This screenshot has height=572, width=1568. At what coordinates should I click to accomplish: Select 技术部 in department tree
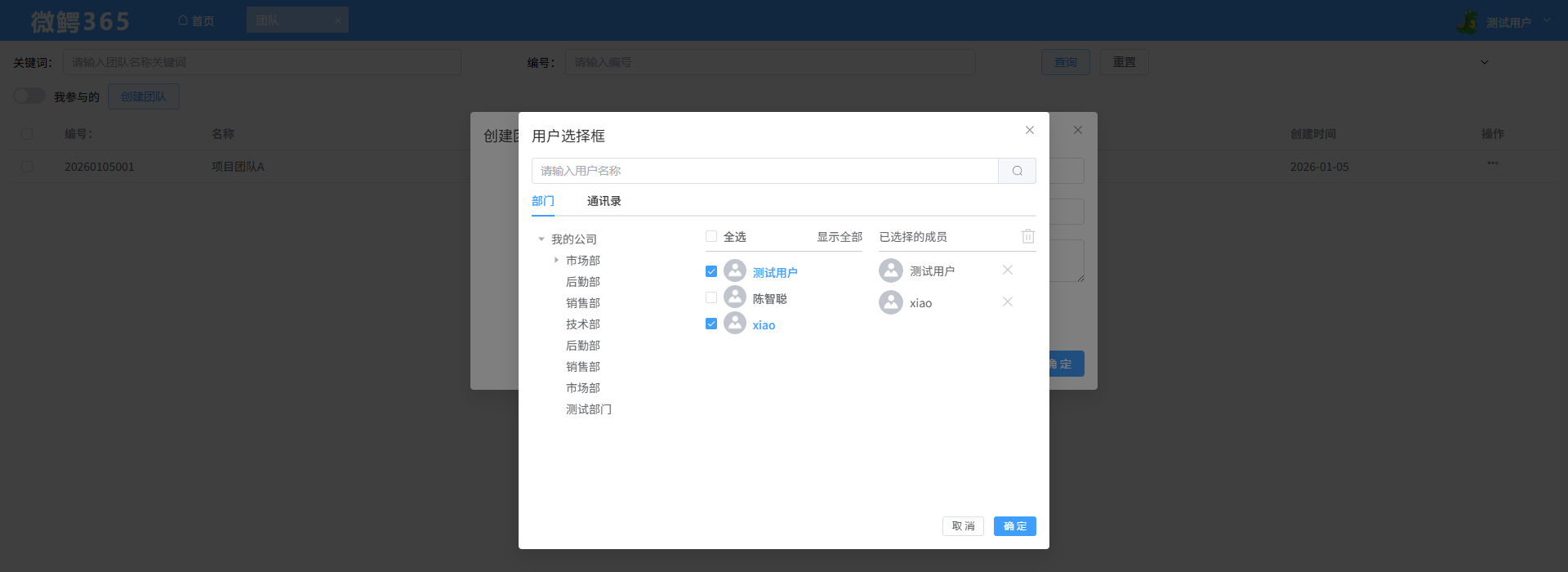(583, 324)
